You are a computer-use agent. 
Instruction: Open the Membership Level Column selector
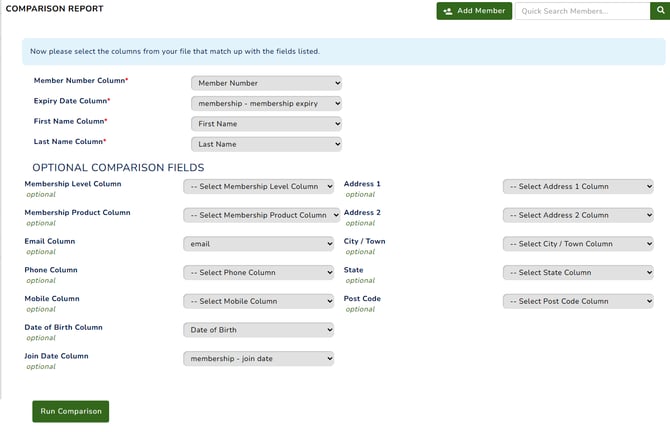pyautogui.click(x=258, y=186)
